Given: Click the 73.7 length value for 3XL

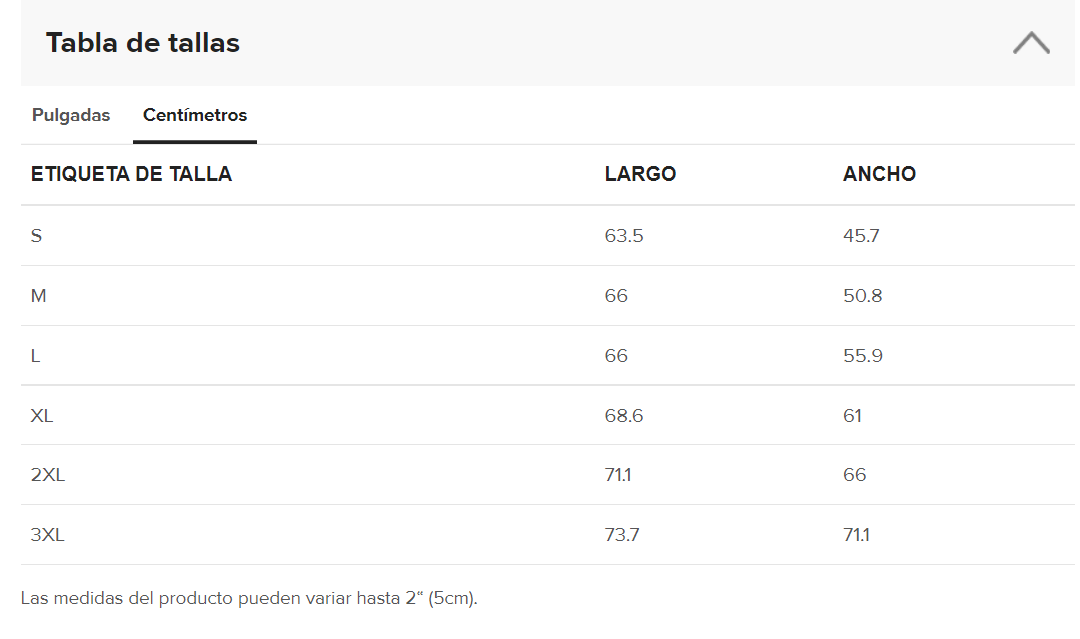Looking at the screenshot, I should click(621, 535).
